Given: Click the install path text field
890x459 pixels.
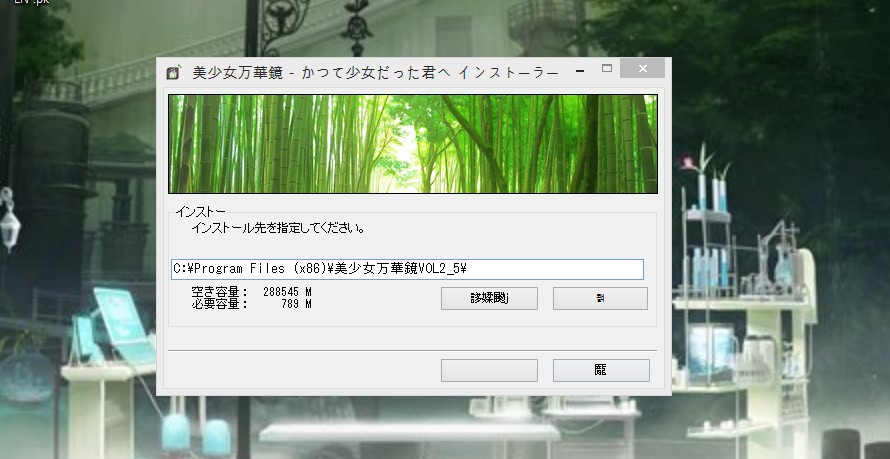Looking at the screenshot, I should (406, 269).
